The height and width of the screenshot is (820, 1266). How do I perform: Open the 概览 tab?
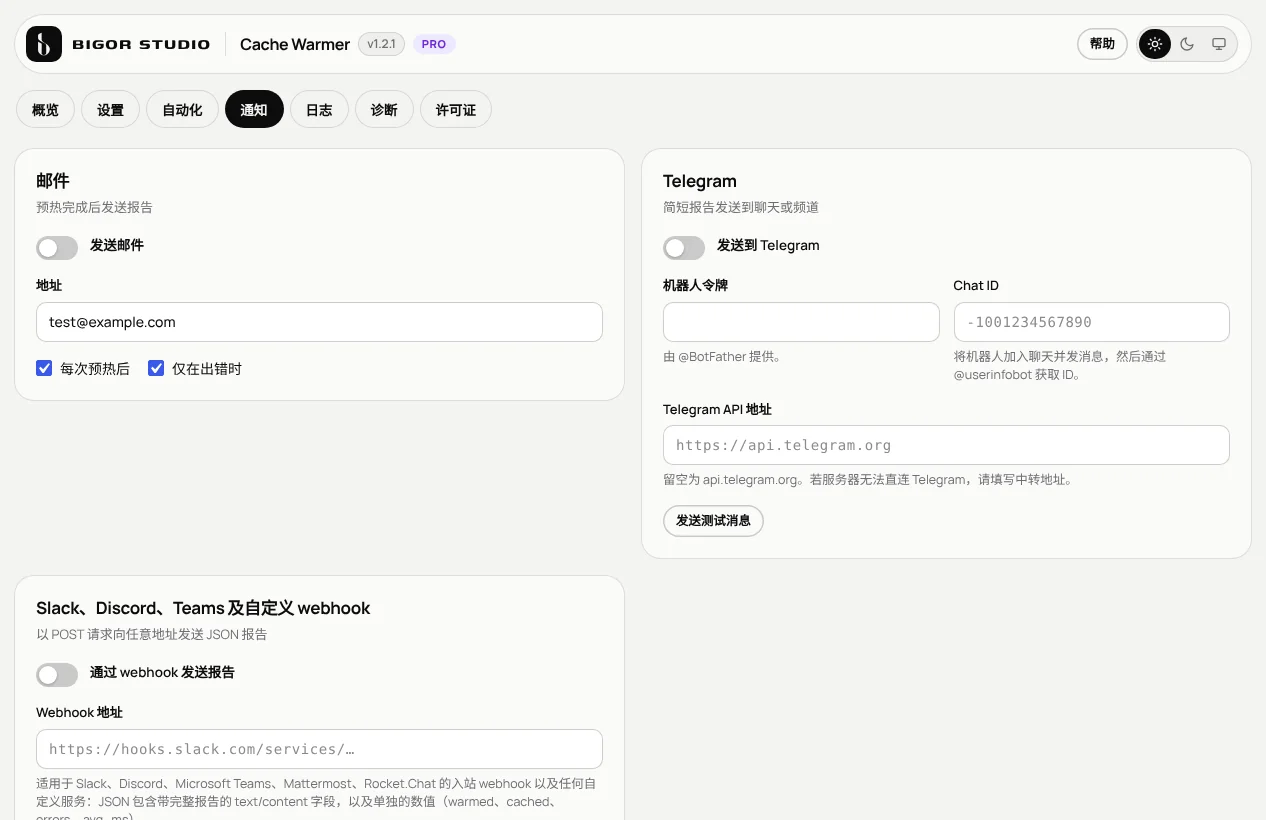pyautogui.click(x=45, y=110)
